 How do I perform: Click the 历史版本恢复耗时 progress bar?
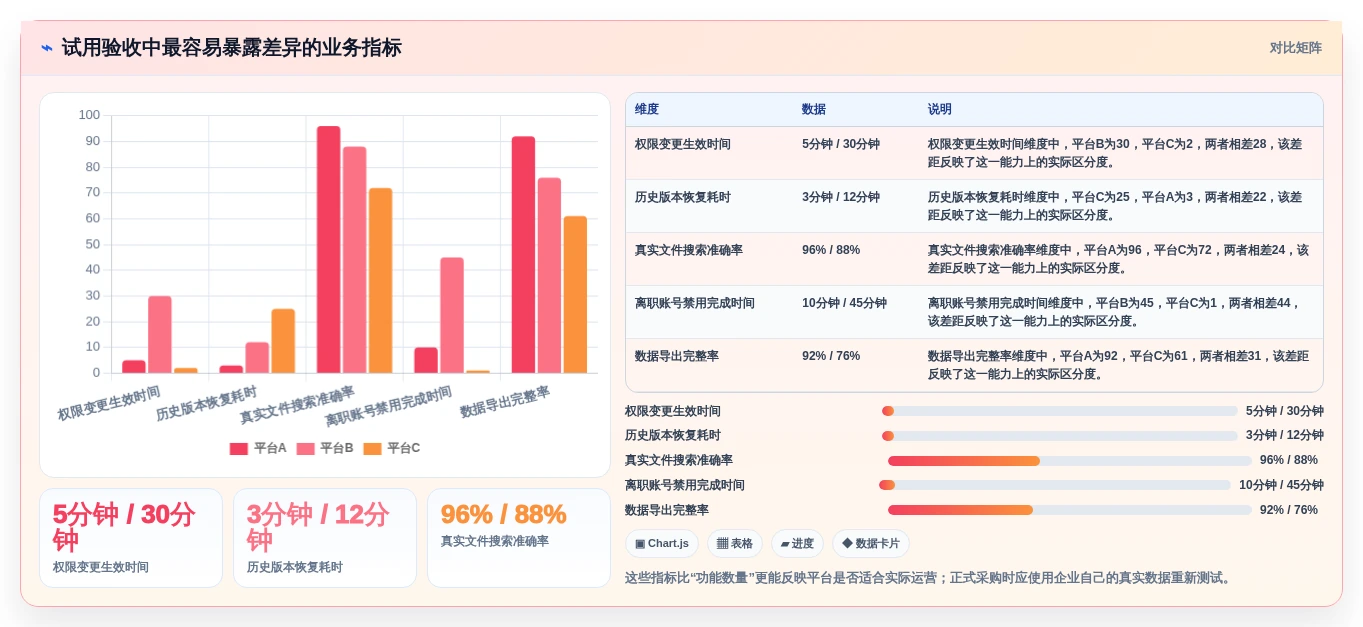1060,436
